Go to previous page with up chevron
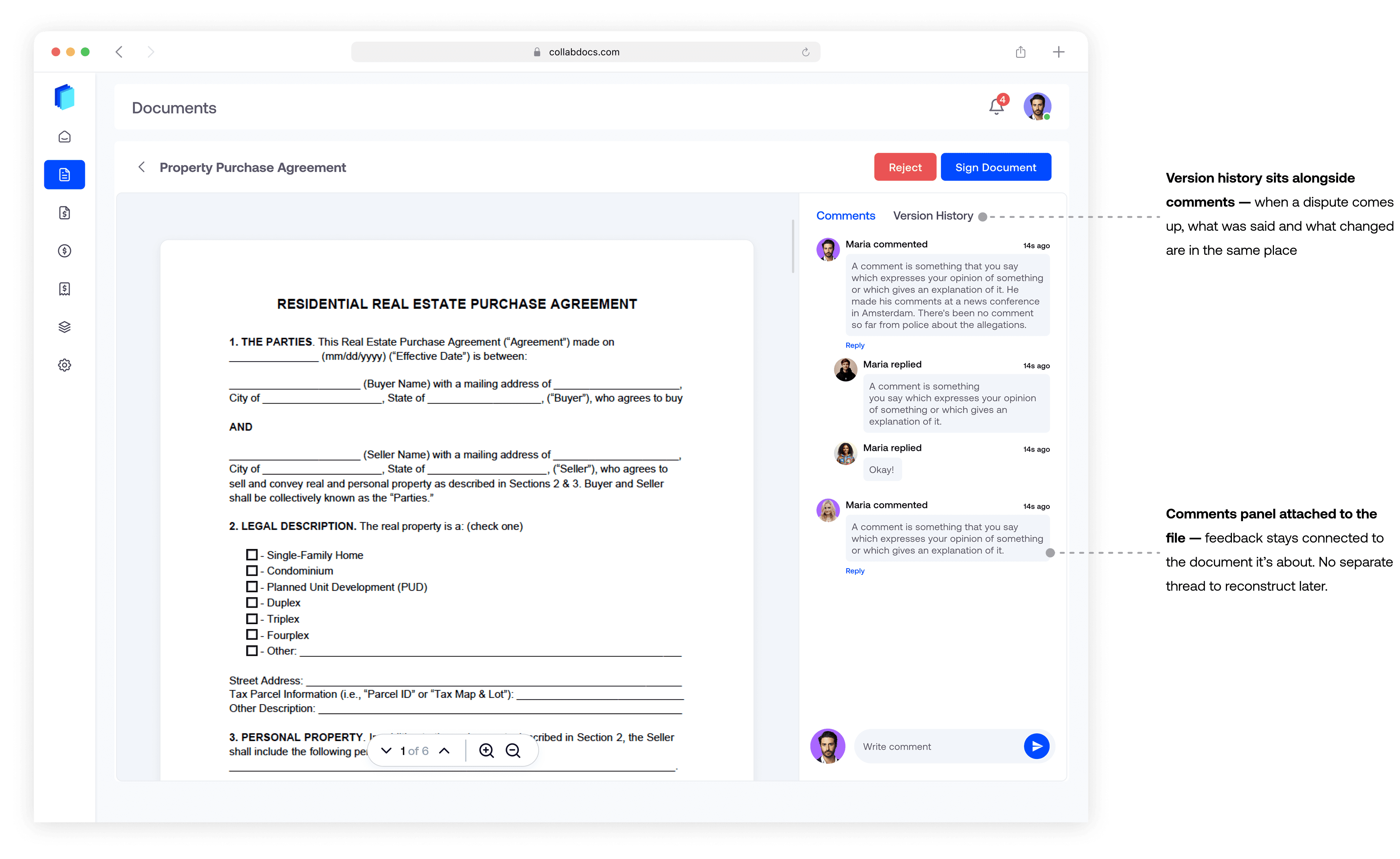The height and width of the screenshot is (859, 1400). point(444,750)
